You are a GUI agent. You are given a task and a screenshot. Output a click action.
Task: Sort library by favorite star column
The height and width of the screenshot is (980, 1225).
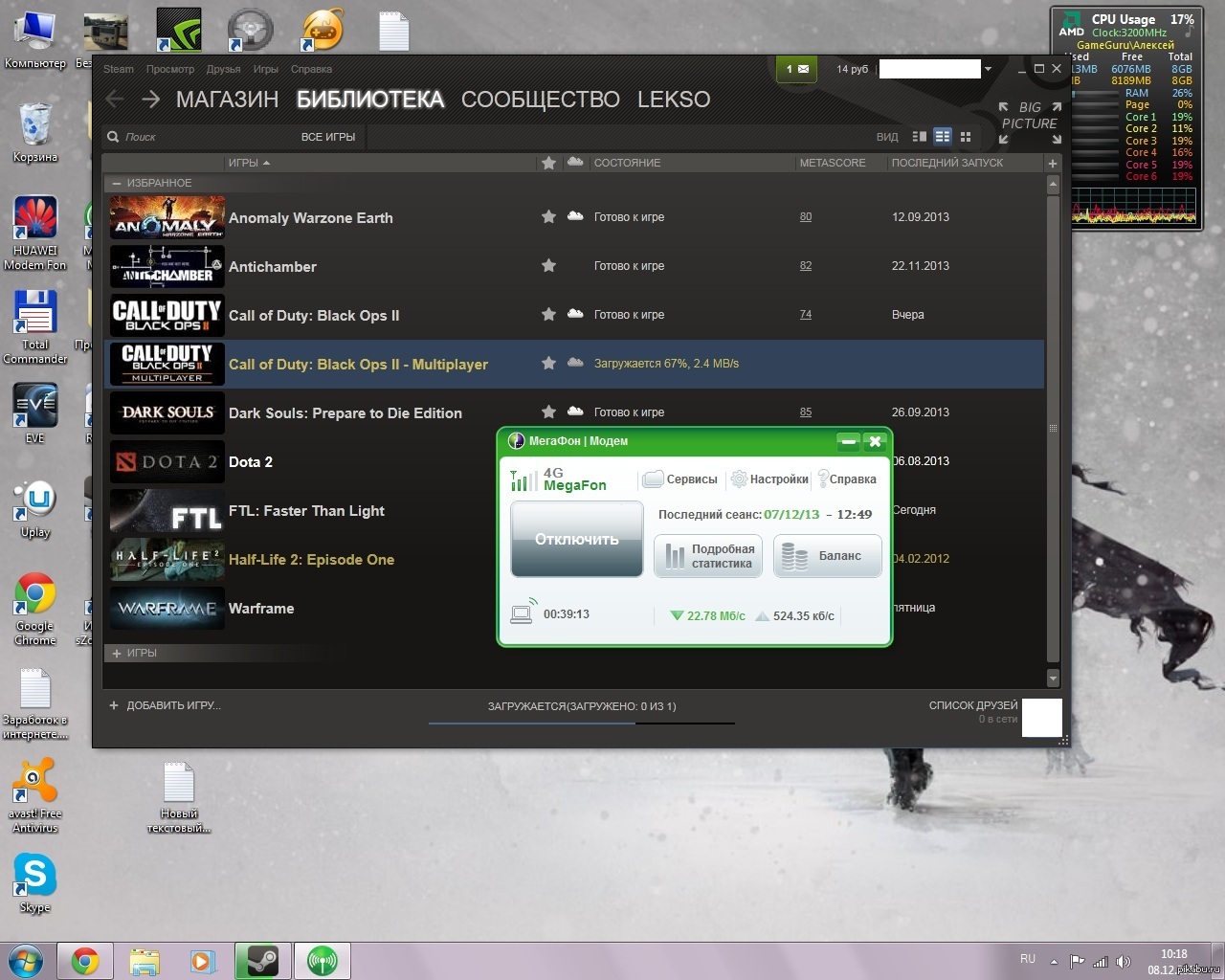click(x=548, y=163)
